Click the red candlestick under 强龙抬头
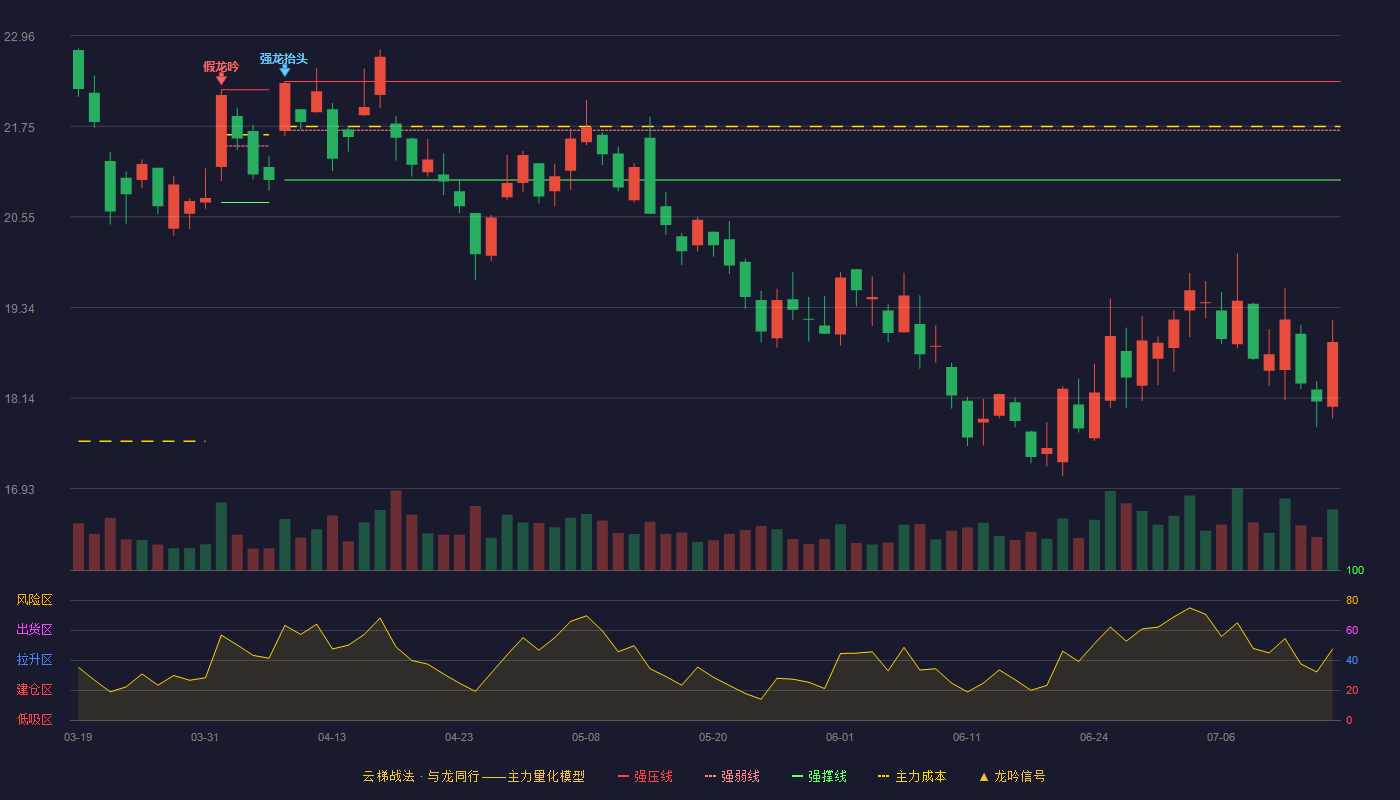This screenshot has height=800, width=1400. pos(285,107)
